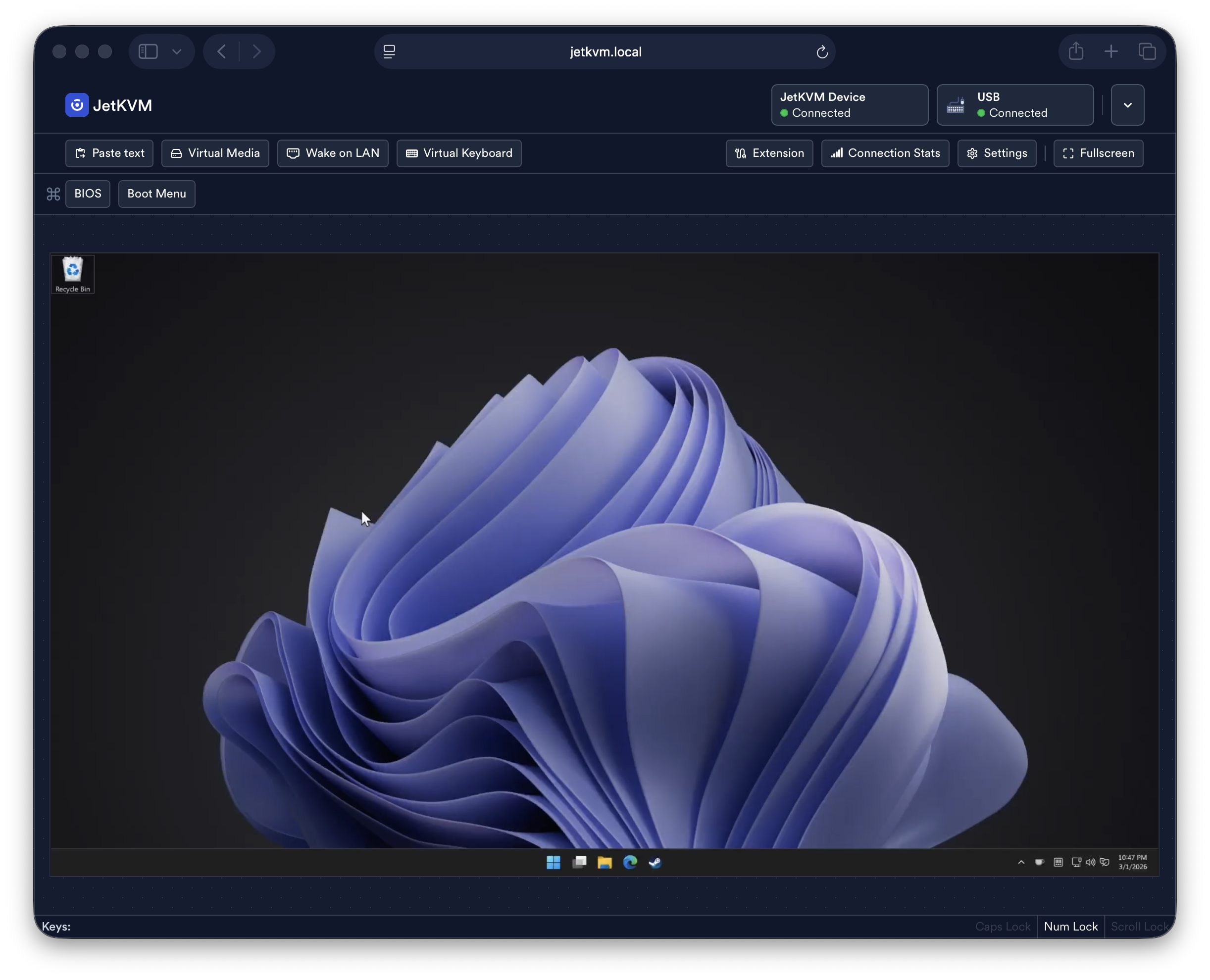Click the keyboard tray icon
Viewport: 1210px width, 980px height.
pos(1059,863)
